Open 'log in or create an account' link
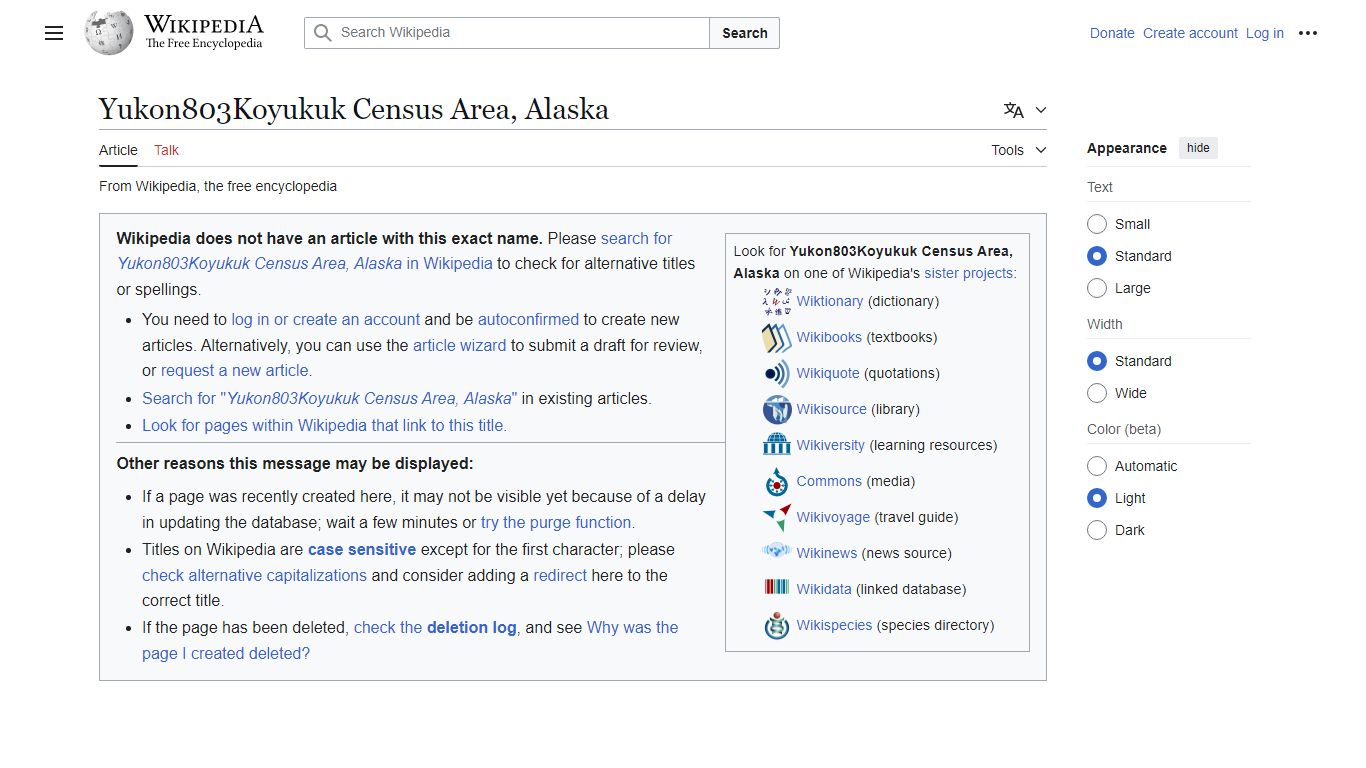The width and height of the screenshot is (1366, 768). click(326, 319)
